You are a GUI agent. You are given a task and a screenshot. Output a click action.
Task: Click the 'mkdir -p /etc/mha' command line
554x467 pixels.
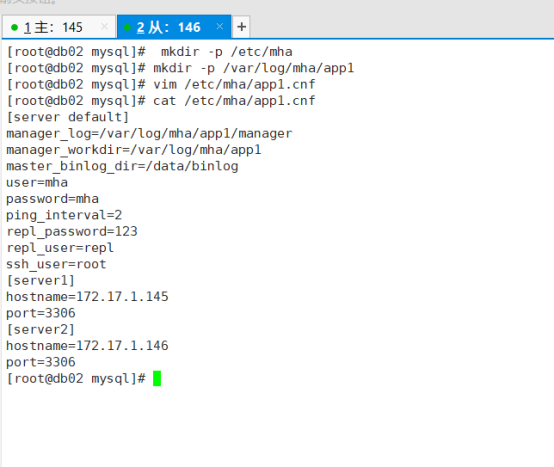(150, 52)
